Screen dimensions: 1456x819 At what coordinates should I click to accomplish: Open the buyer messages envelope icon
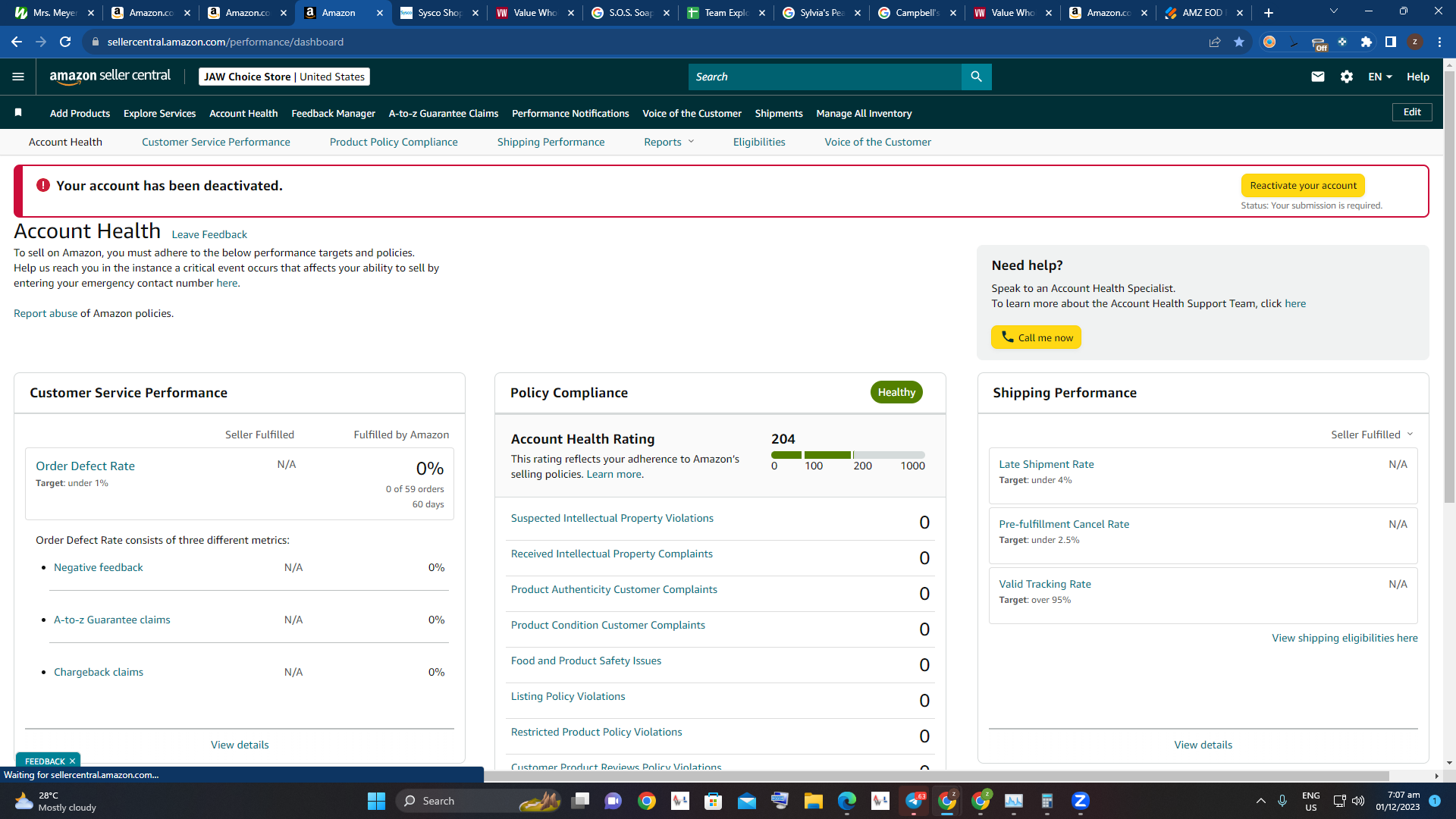point(1318,77)
